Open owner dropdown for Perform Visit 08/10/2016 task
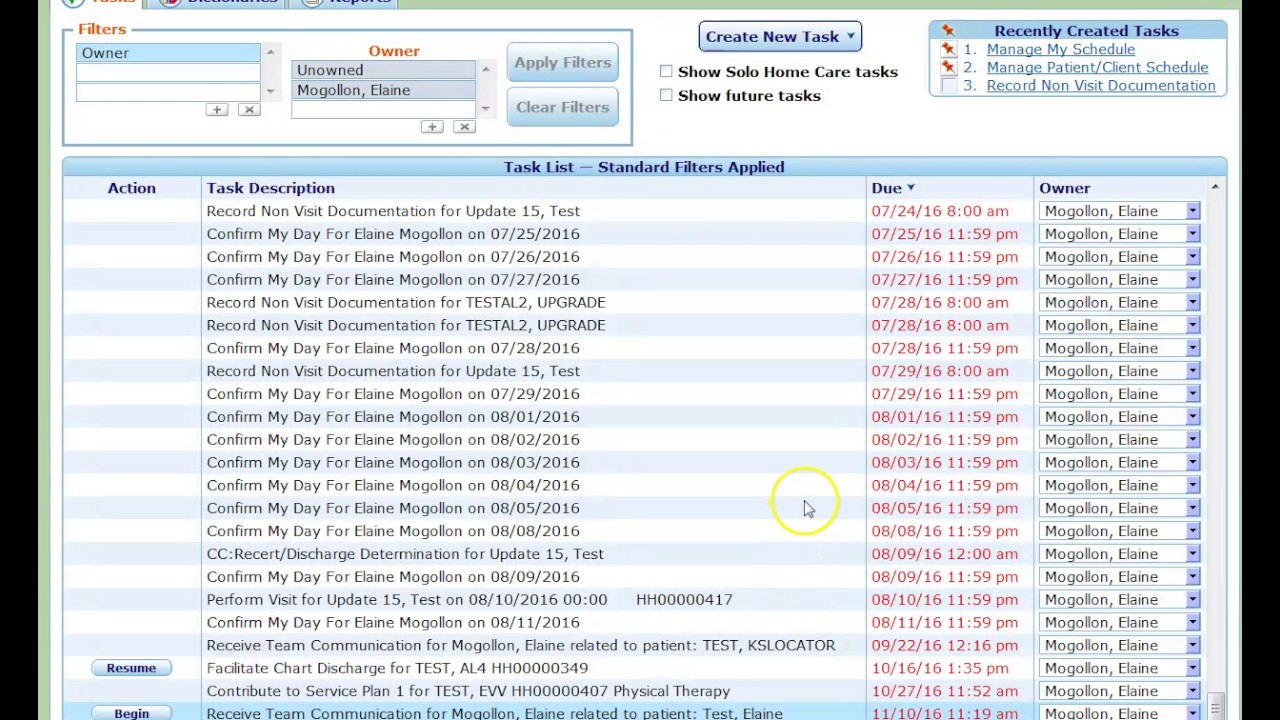 [x=1193, y=600]
